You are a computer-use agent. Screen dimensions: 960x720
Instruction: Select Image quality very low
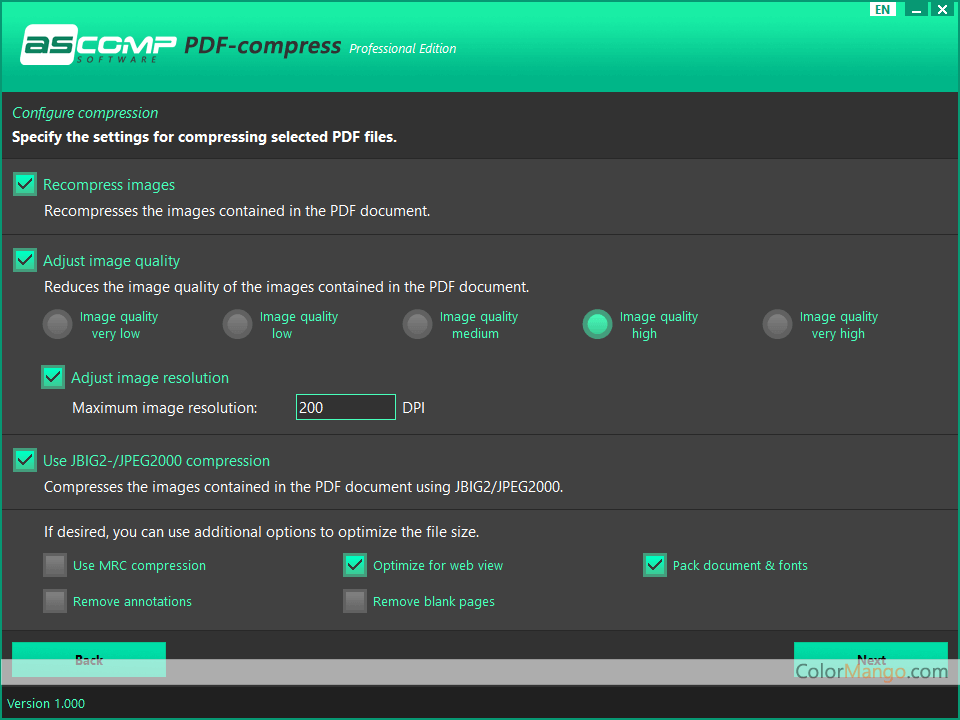(x=57, y=324)
